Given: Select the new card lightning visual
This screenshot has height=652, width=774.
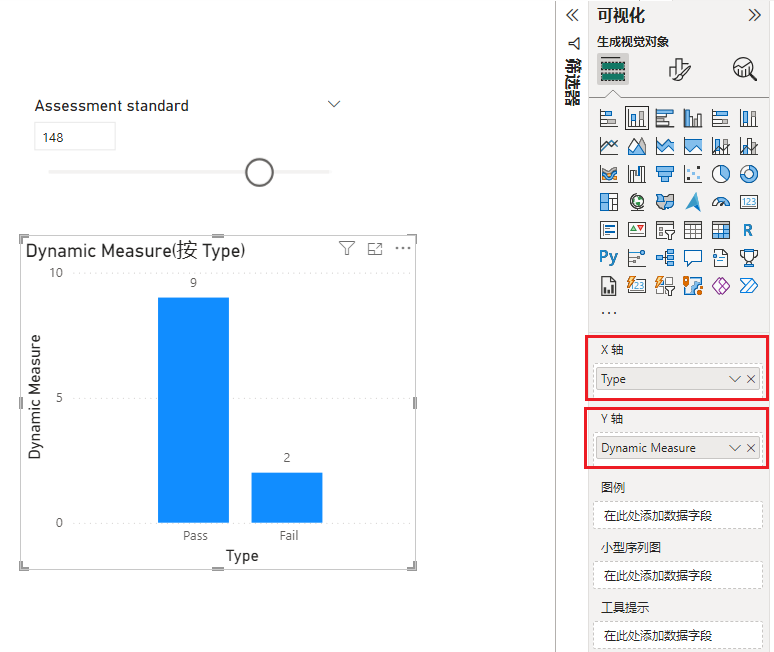Looking at the screenshot, I should click(x=637, y=286).
